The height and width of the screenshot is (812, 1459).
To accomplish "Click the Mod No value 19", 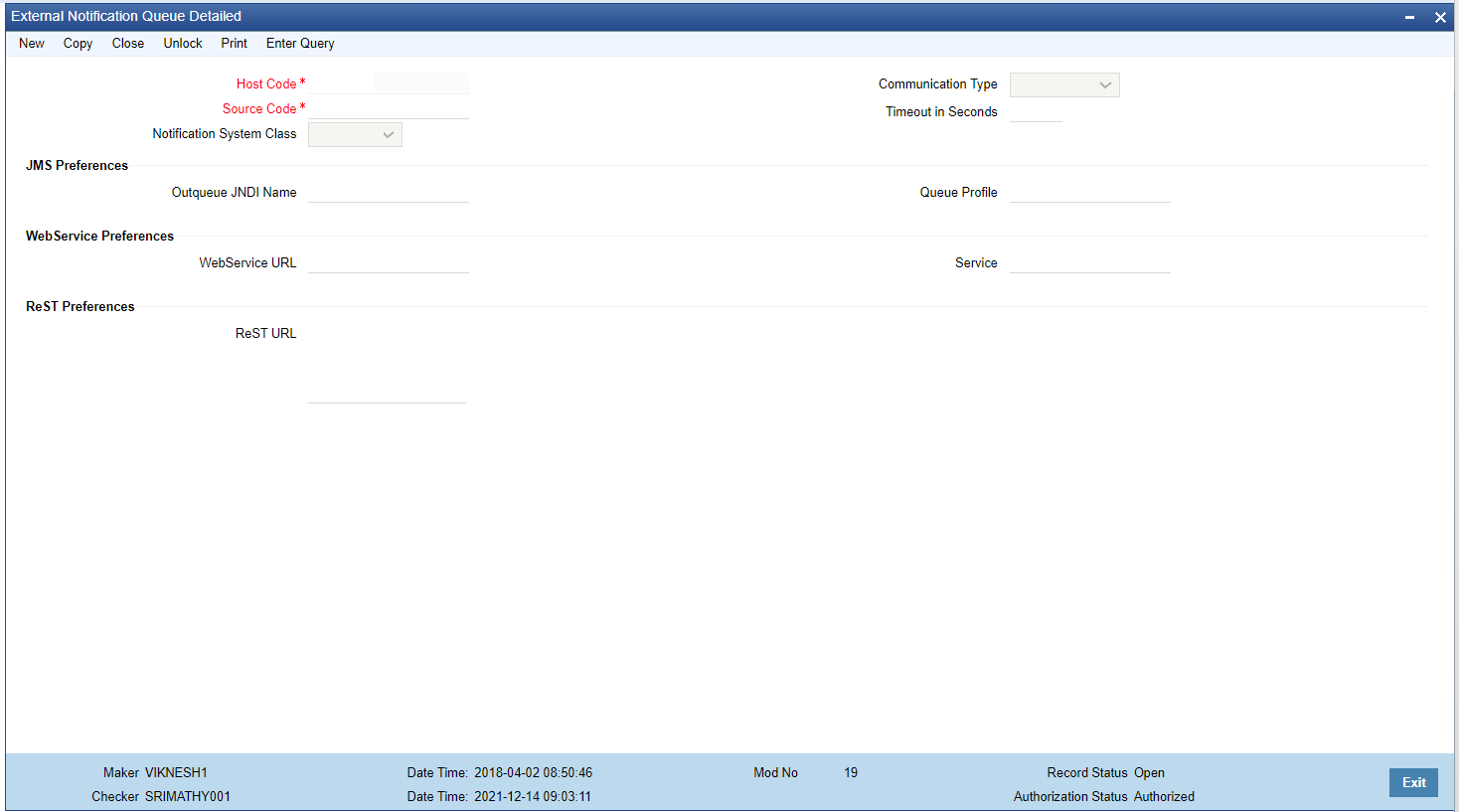I will [x=851, y=773].
